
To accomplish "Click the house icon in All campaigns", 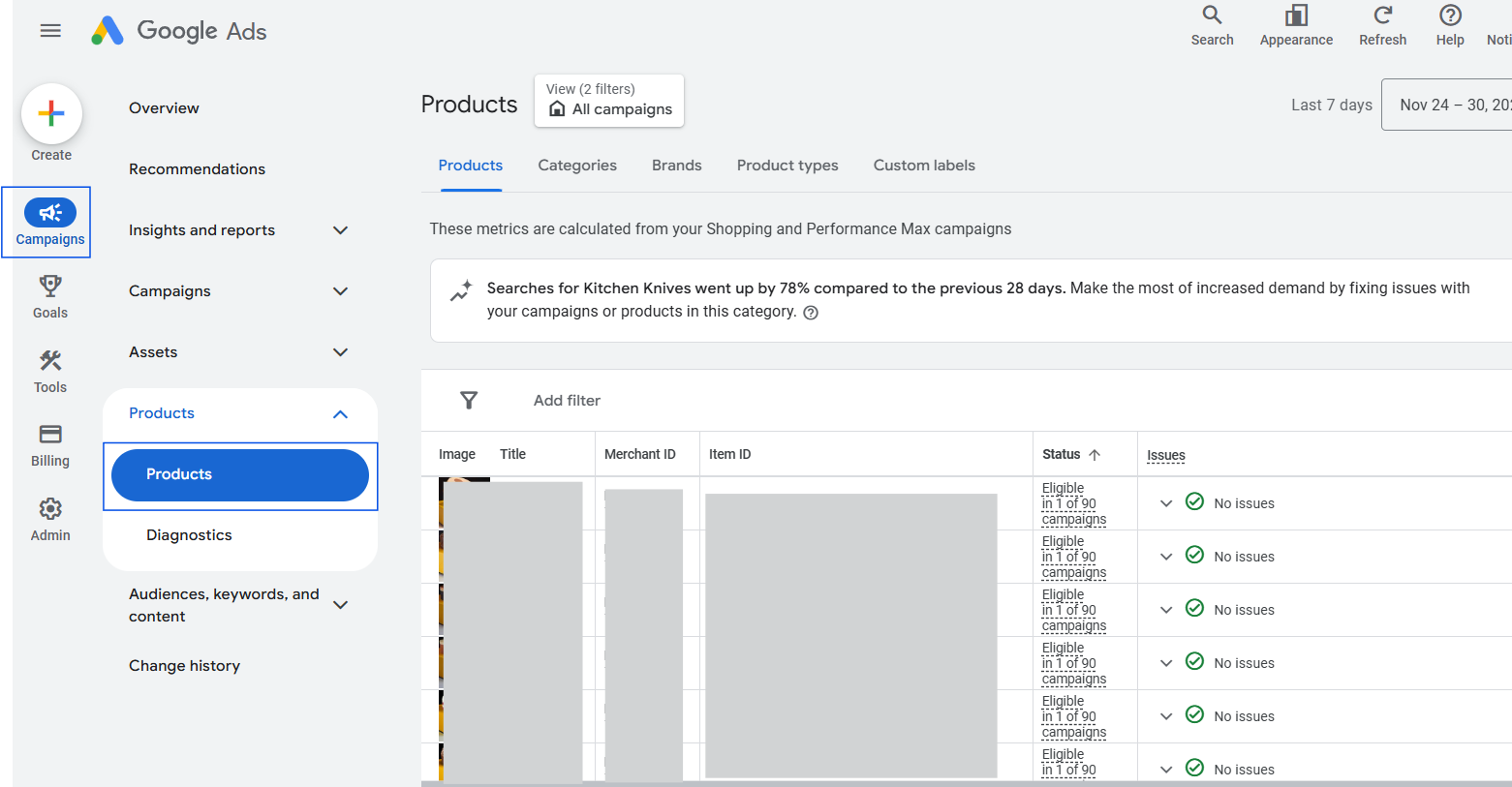I will [557, 108].
